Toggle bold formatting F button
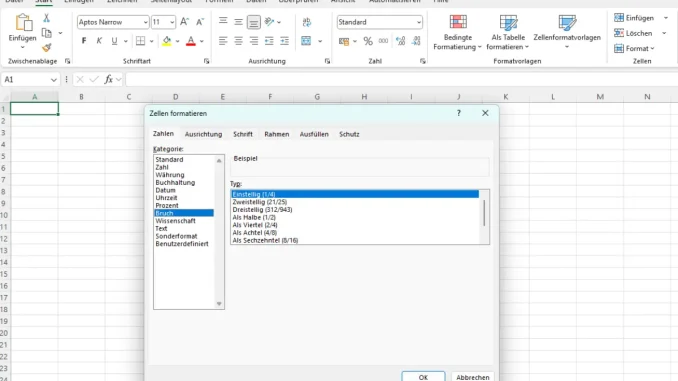The image size is (678, 381). click(84, 41)
